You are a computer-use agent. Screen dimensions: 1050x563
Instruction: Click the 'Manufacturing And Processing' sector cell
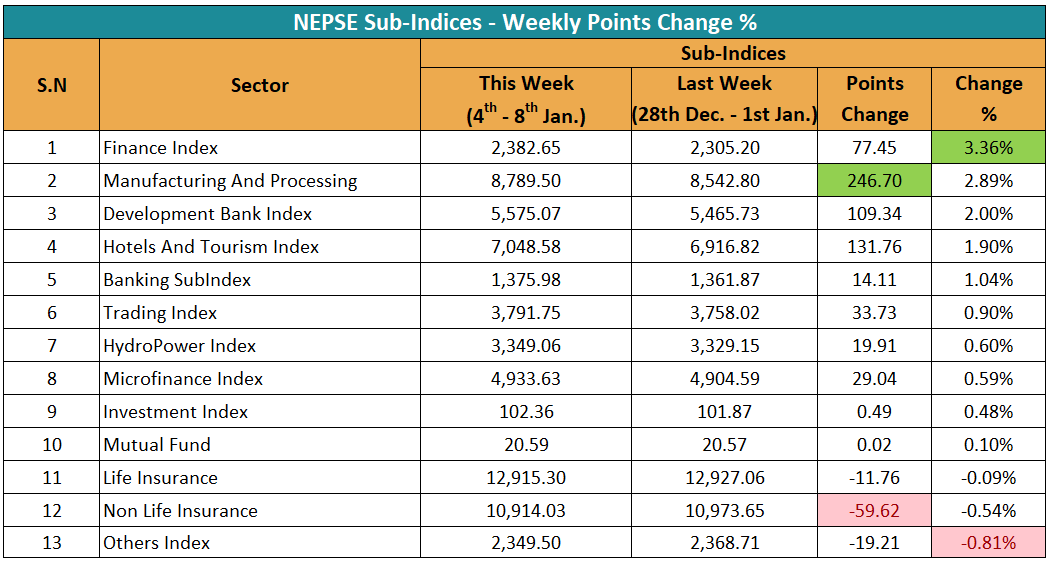click(230, 181)
